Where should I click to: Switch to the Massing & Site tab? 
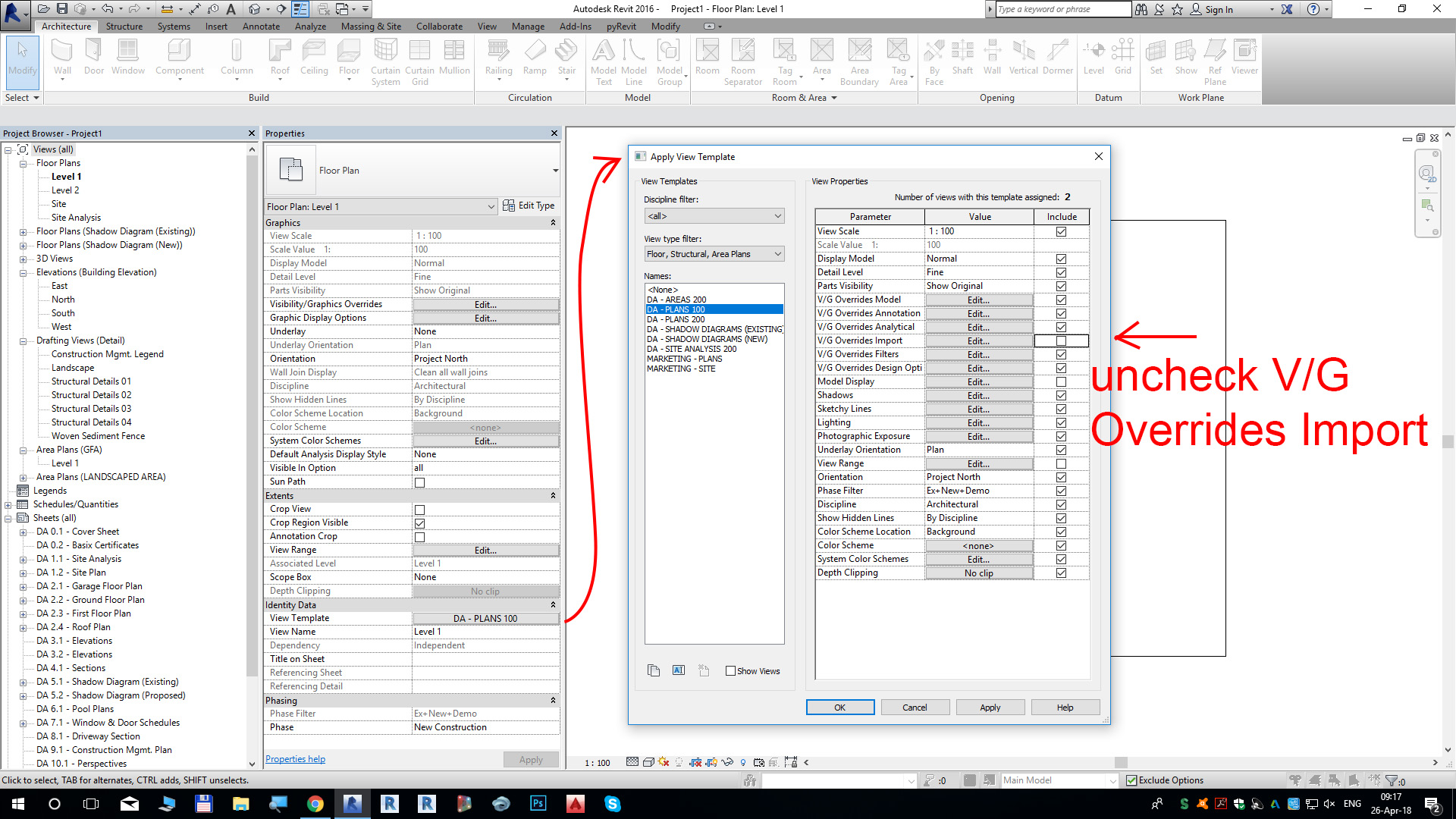[x=371, y=27]
